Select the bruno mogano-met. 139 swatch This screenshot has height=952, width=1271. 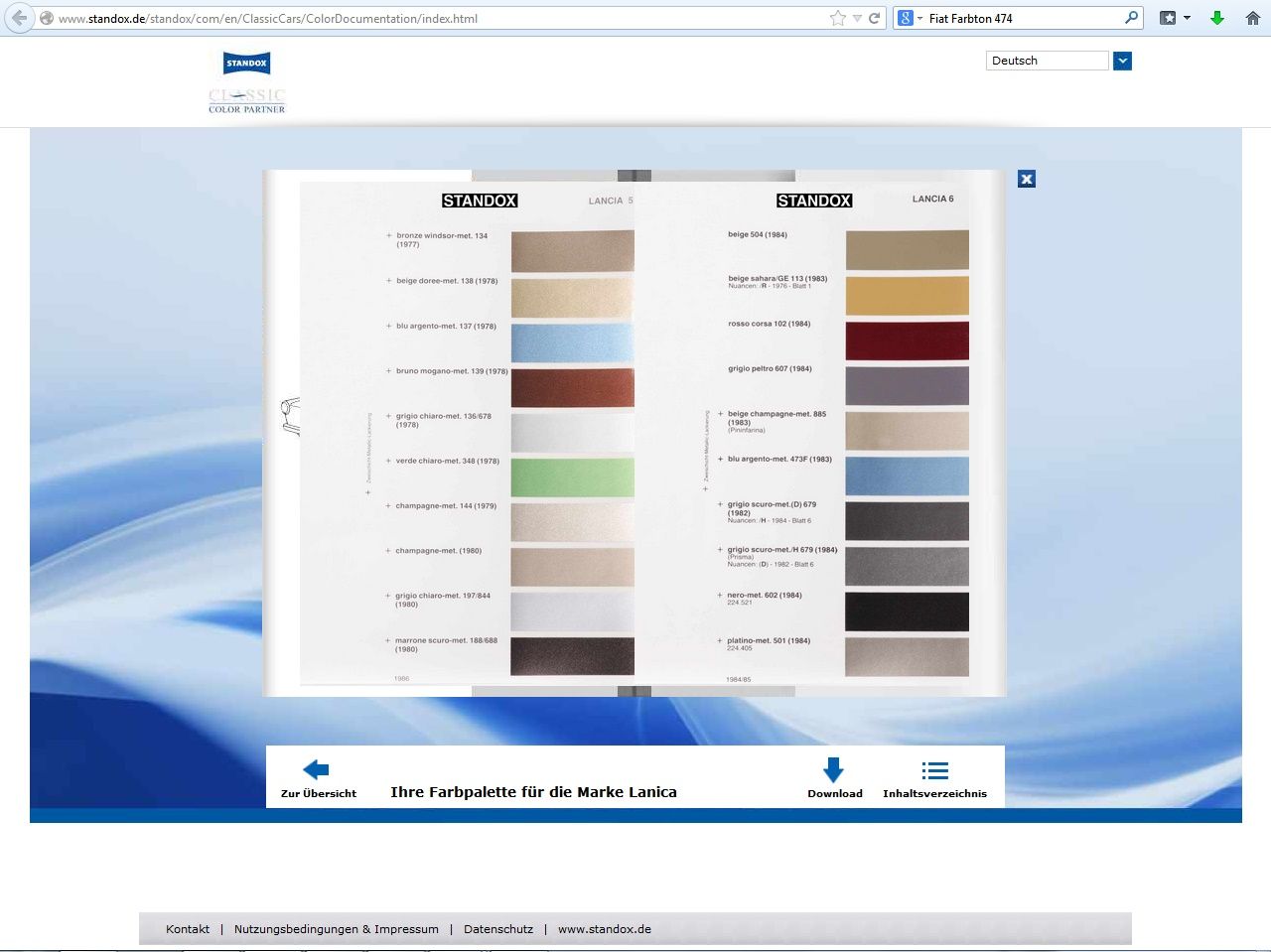point(572,387)
